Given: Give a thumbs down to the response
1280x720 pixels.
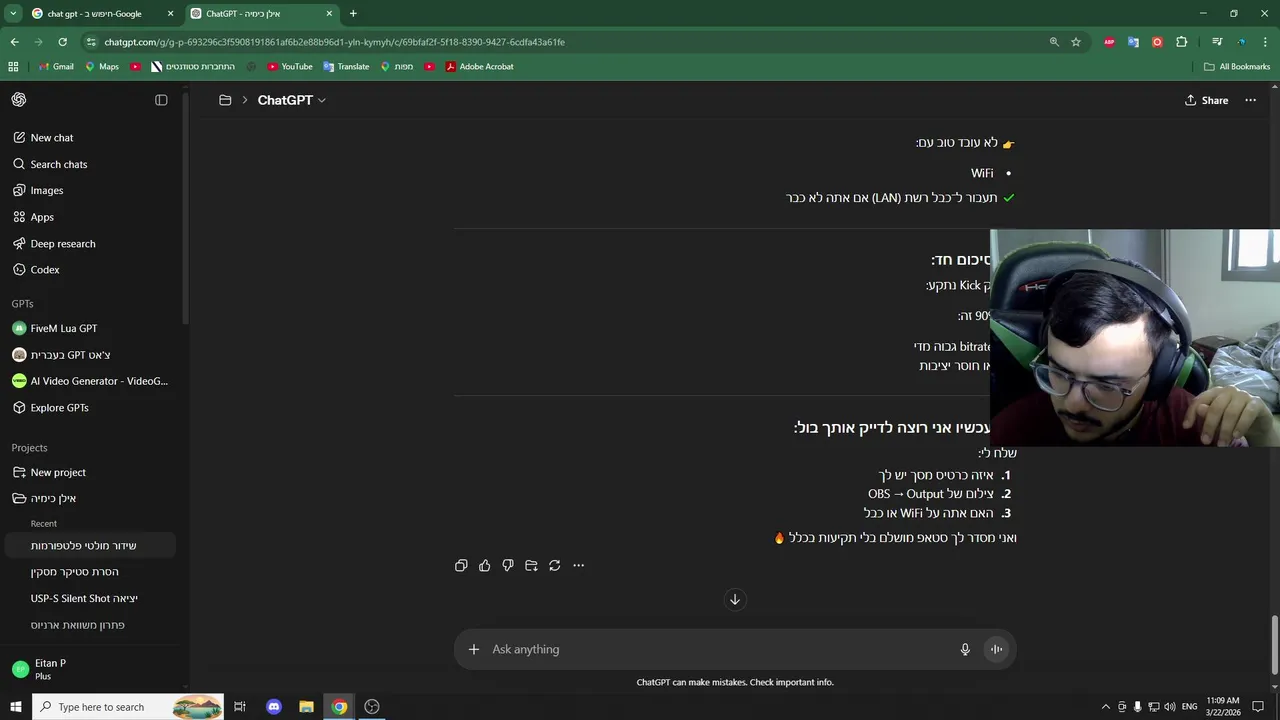Looking at the screenshot, I should tap(508, 566).
